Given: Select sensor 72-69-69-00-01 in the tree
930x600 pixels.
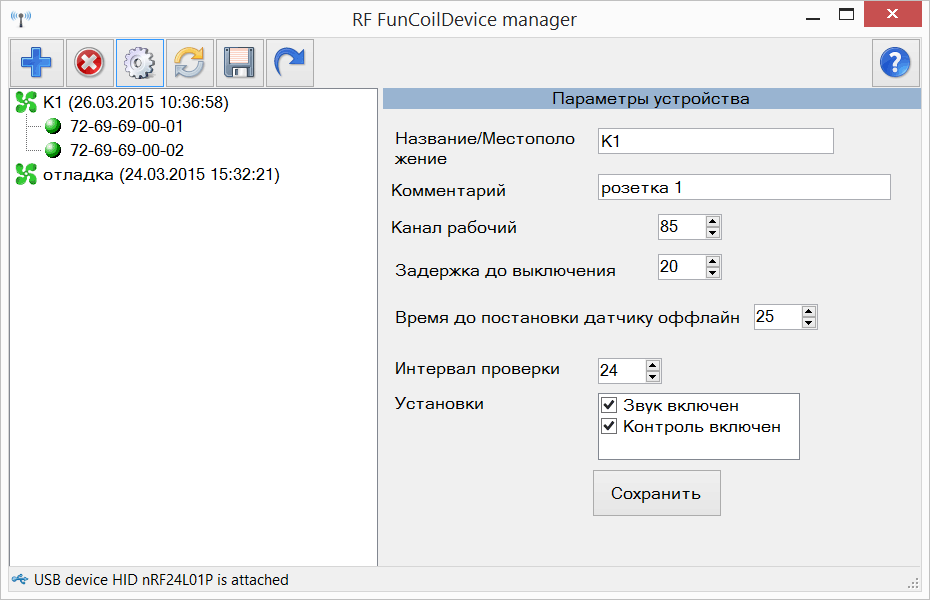Looking at the screenshot, I should (126, 126).
